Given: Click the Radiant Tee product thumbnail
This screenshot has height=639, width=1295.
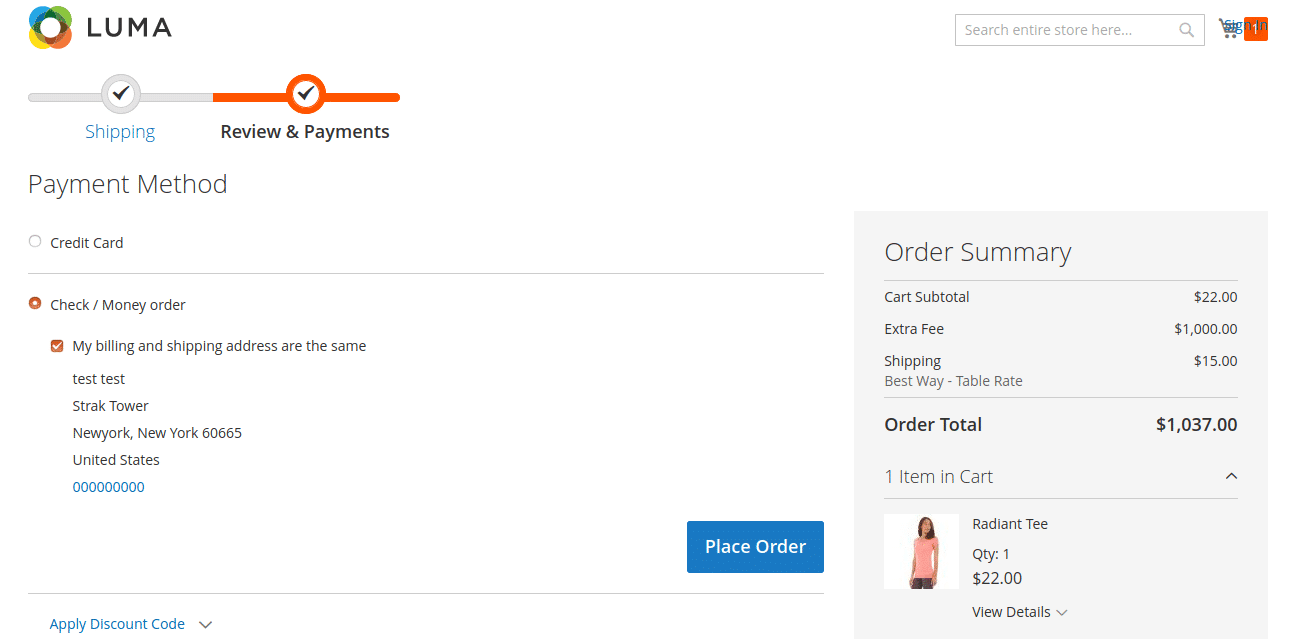Looking at the screenshot, I should pos(921,551).
